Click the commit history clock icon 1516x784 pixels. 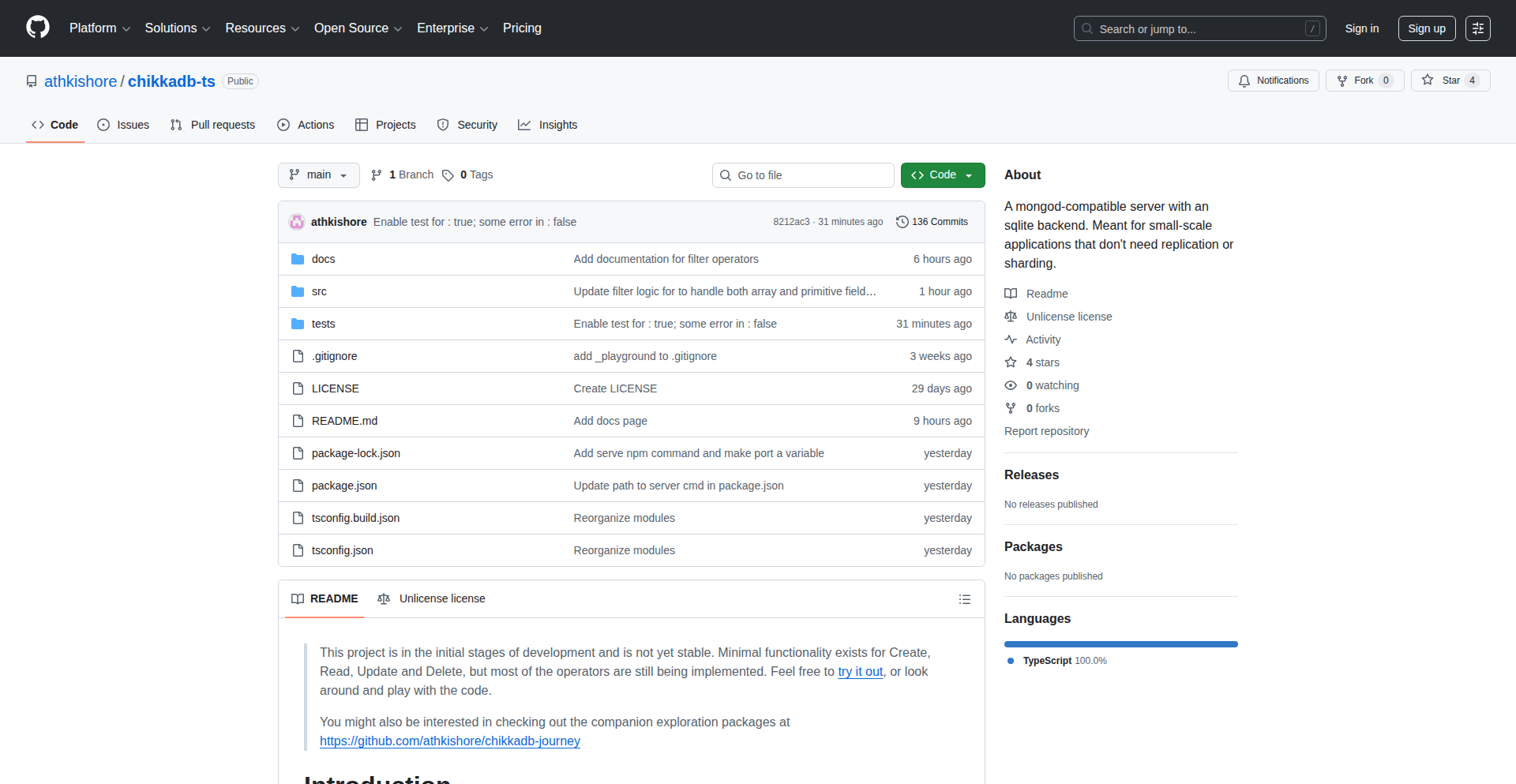(902, 222)
